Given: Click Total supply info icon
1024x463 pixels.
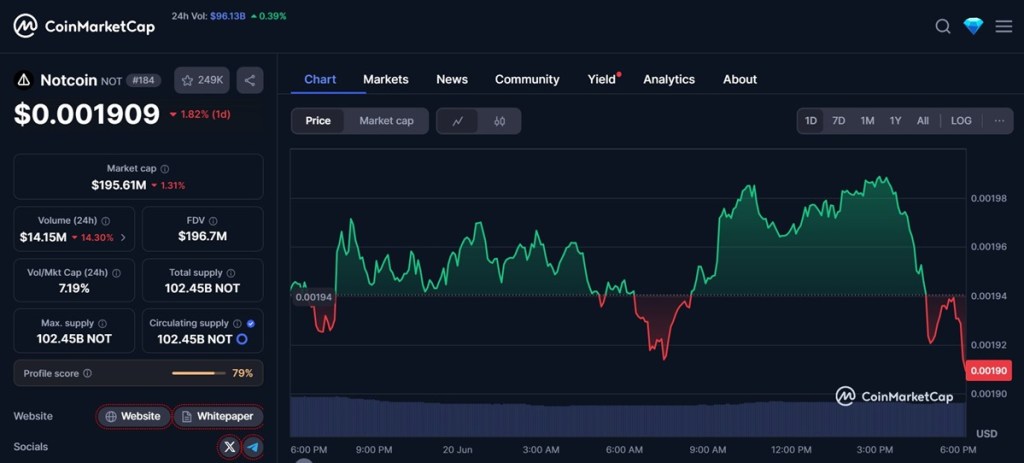Looking at the screenshot, I should coord(231,273).
